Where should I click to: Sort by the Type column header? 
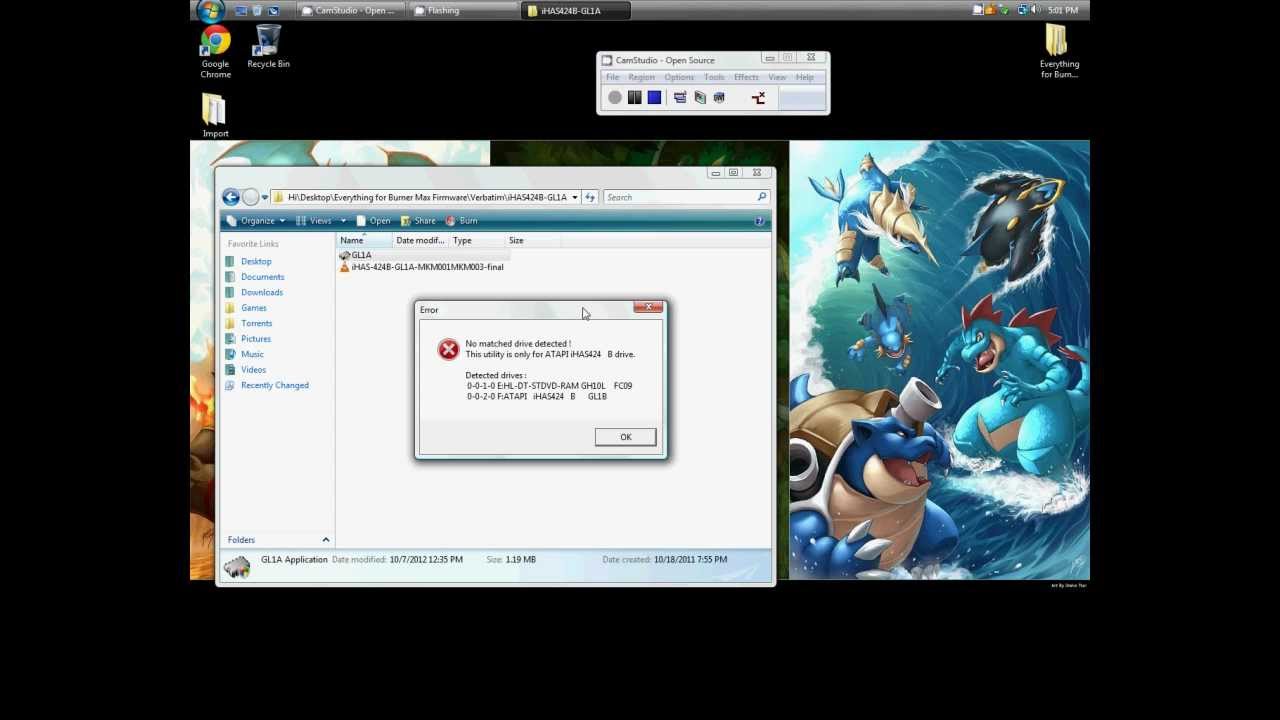[x=477, y=241]
